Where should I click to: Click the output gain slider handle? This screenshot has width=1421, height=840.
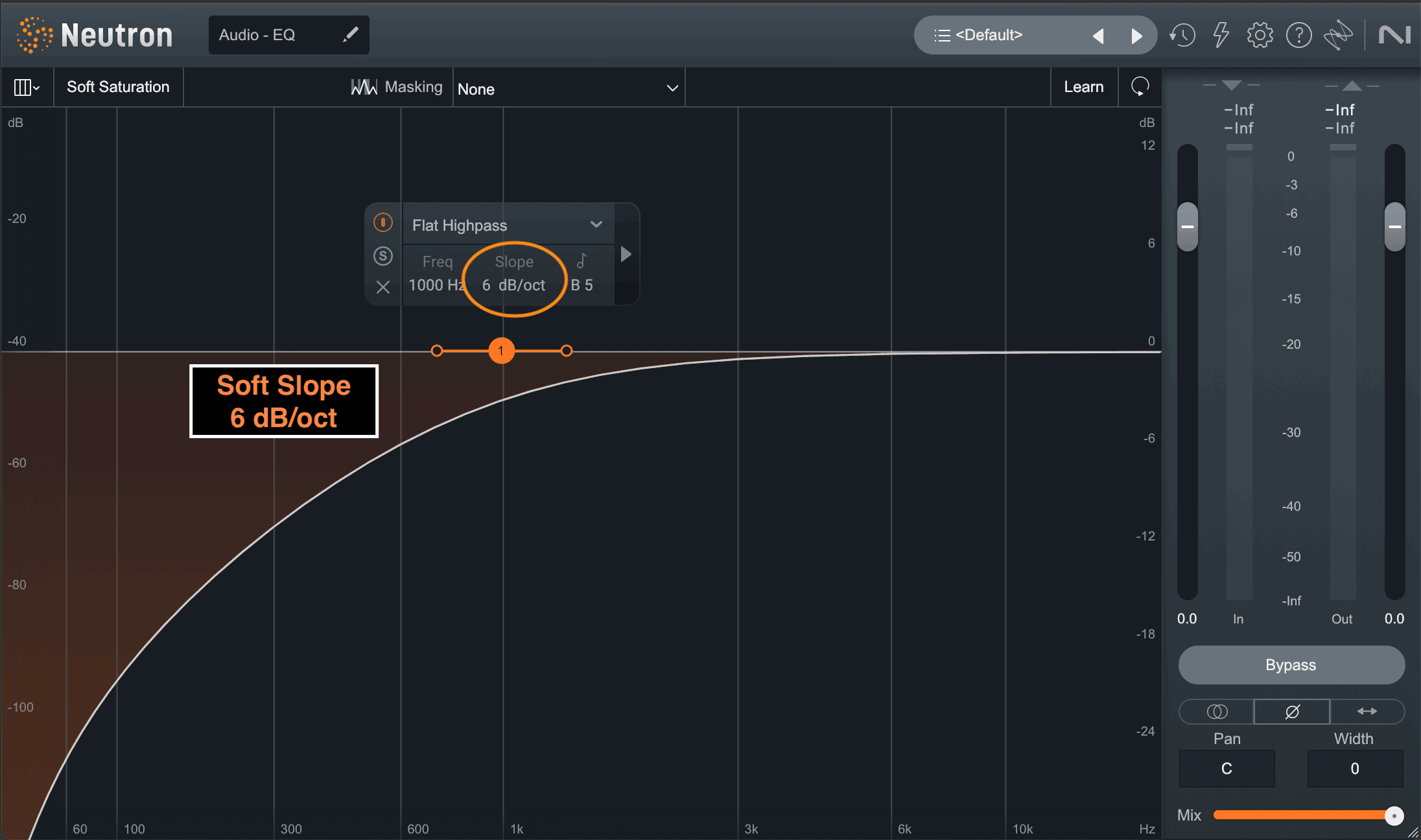click(1394, 227)
